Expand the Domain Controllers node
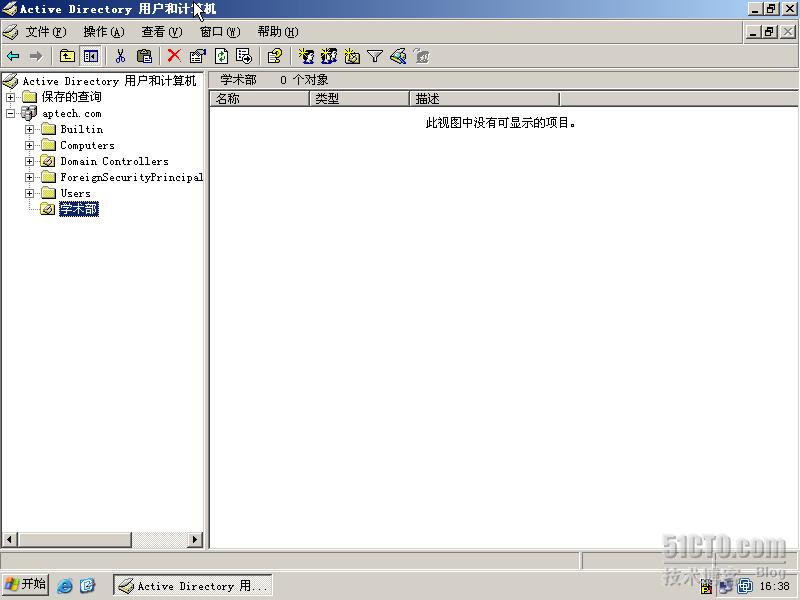The height and width of the screenshot is (600, 800). [x=30, y=161]
